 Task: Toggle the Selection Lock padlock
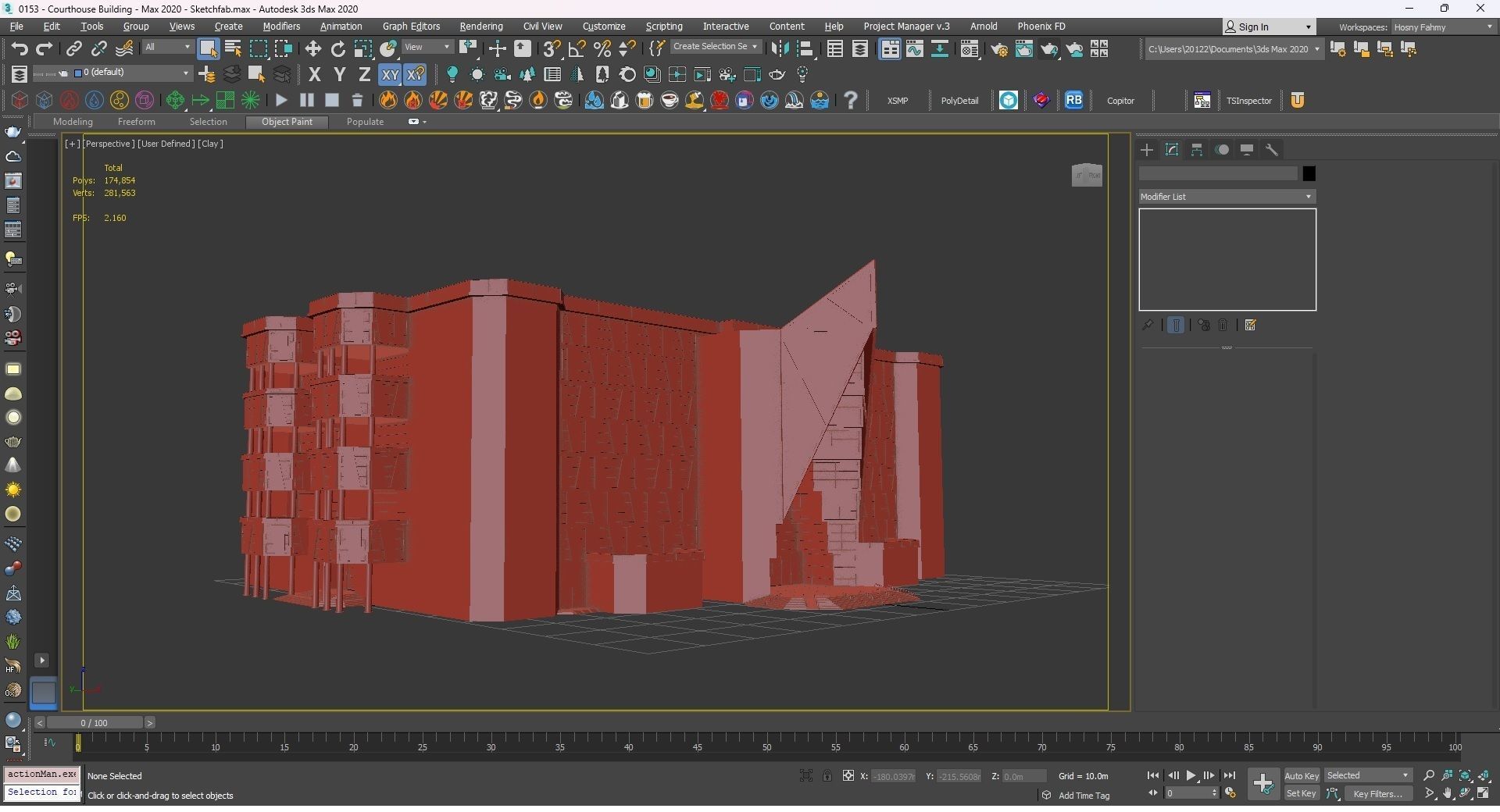[827, 775]
